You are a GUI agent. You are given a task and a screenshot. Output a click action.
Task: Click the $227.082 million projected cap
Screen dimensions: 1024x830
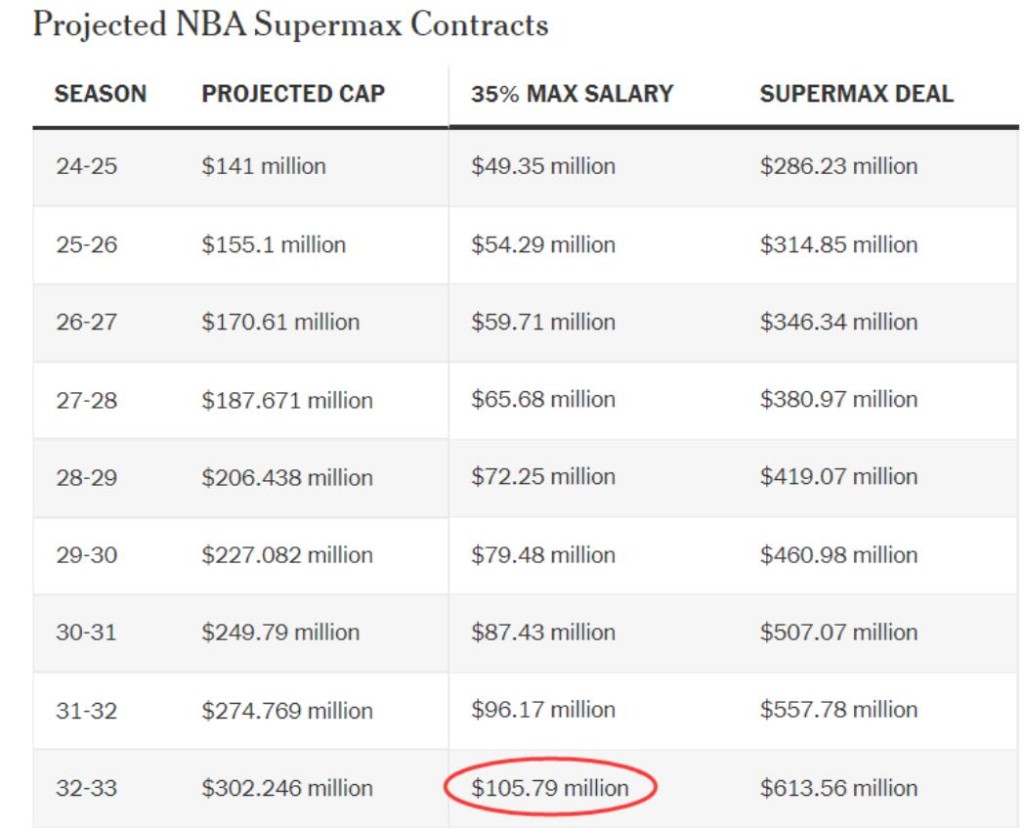287,555
